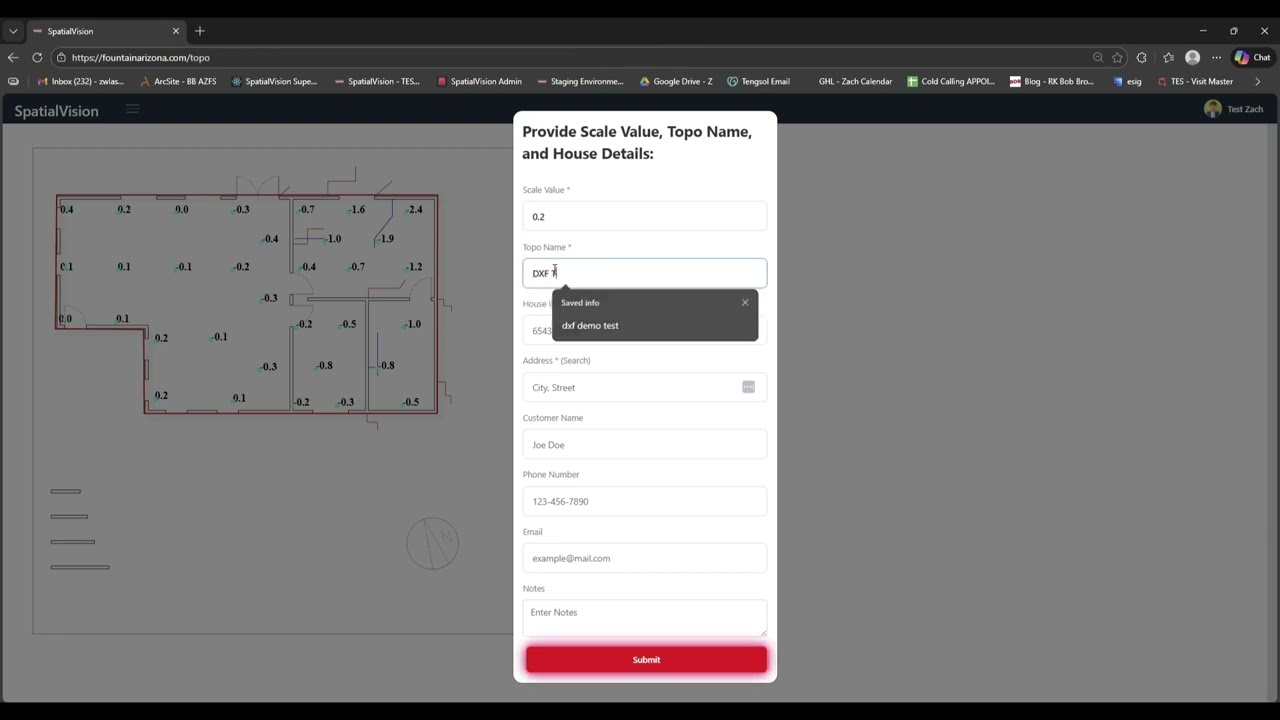
Task: Open SpatialVision Admin bookmark
Action: coord(479,82)
